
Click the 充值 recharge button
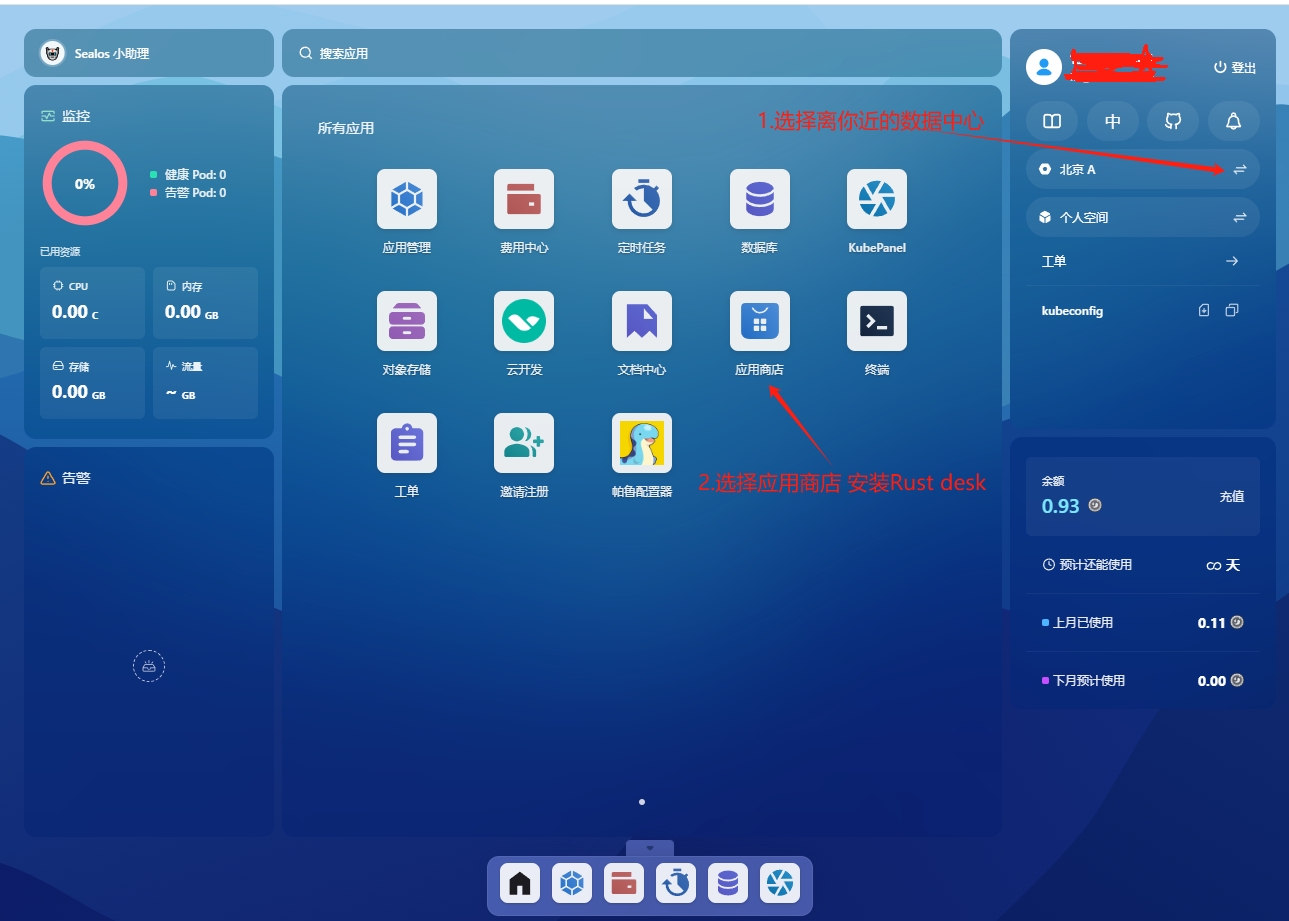pyautogui.click(x=1232, y=496)
